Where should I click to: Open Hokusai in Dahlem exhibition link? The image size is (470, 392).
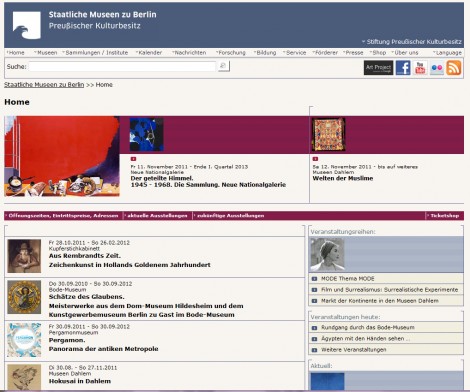(x=80, y=381)
